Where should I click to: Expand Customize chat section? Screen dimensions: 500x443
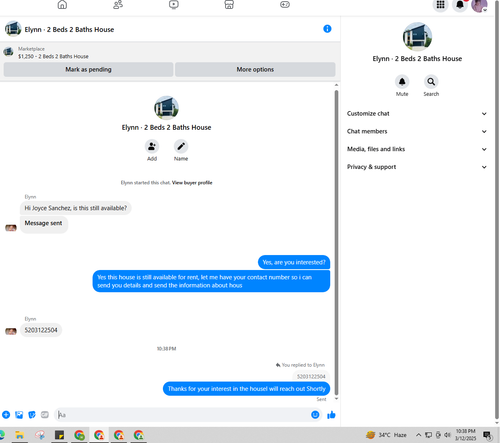pyautogui.click(x=417, y=114)
